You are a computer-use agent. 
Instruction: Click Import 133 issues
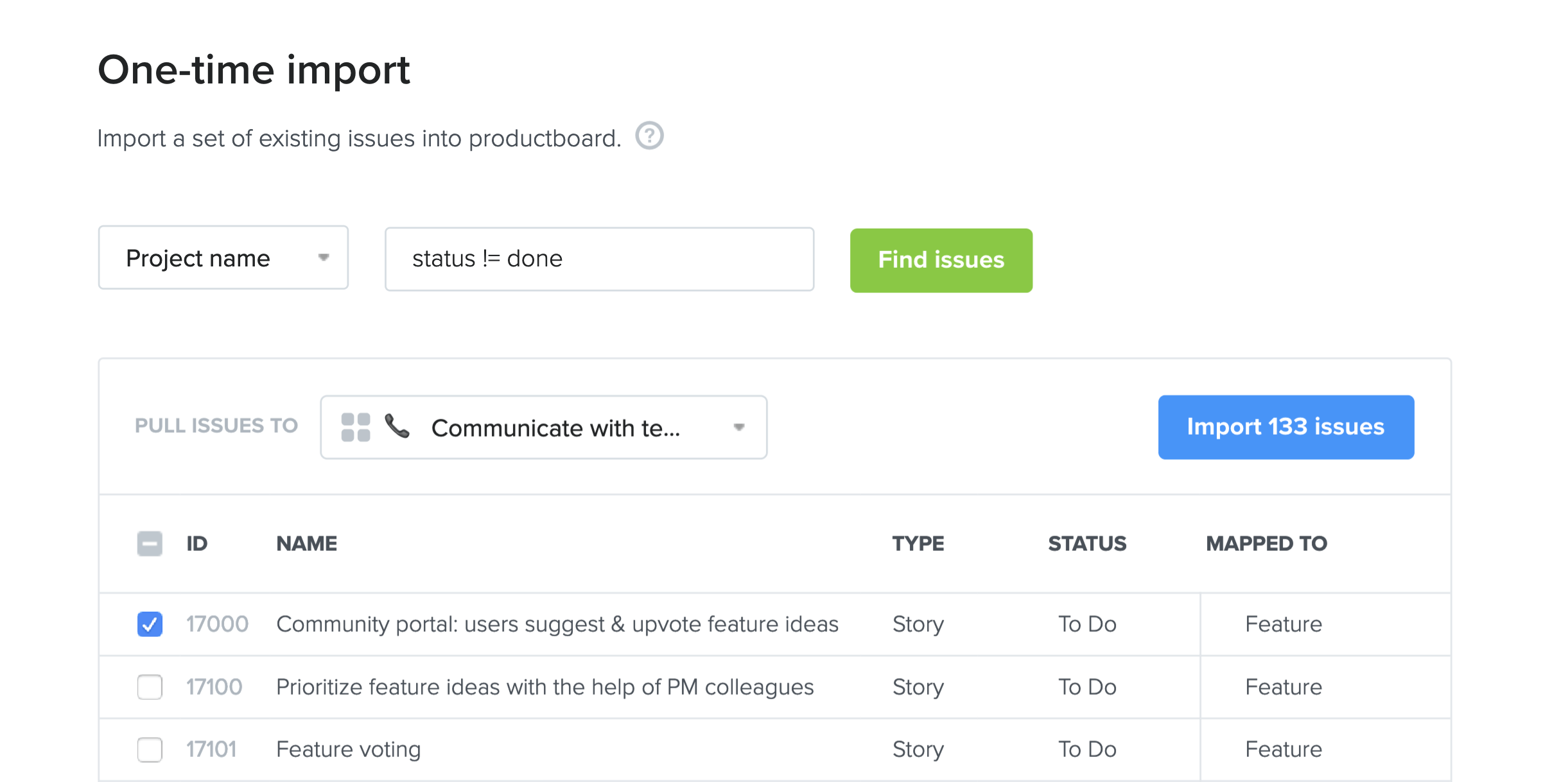[1285, 426]
